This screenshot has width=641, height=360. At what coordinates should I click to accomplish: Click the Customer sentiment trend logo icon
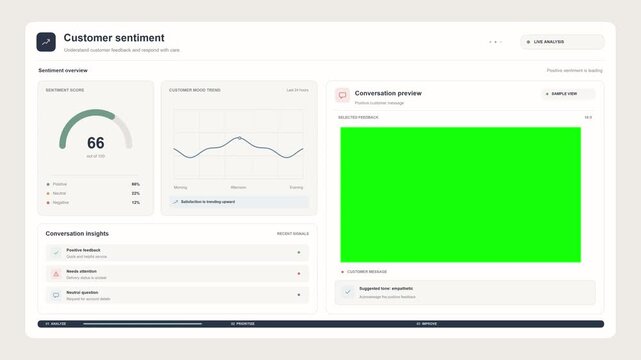coord(46,42)
